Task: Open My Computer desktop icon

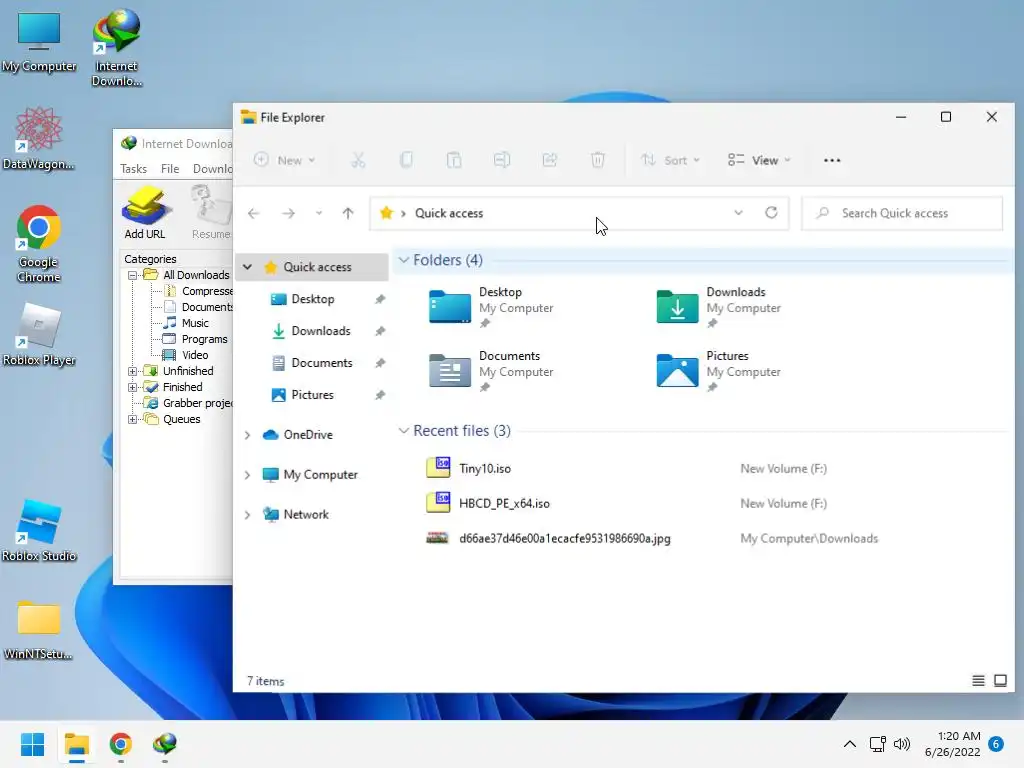Action: tap(39, 43)
